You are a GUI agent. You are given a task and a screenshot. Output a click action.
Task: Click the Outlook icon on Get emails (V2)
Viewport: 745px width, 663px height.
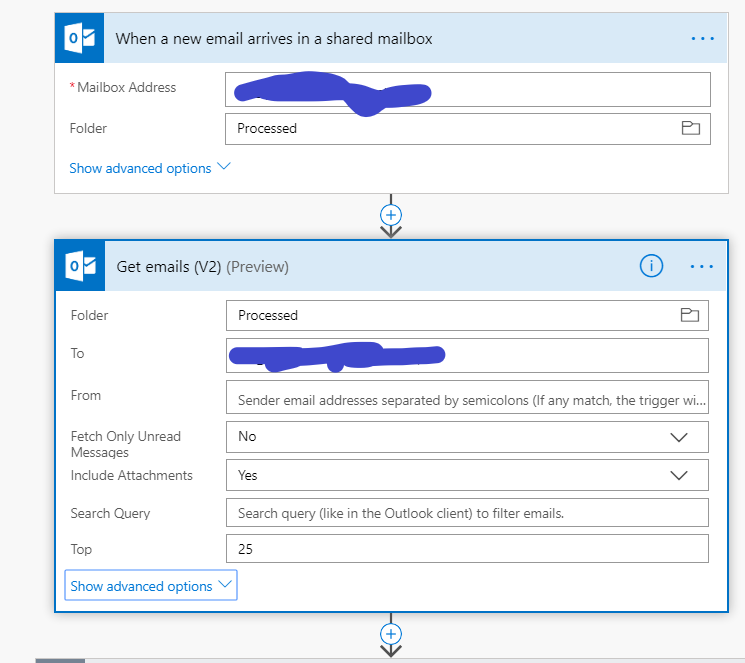[x=80, y=266]
